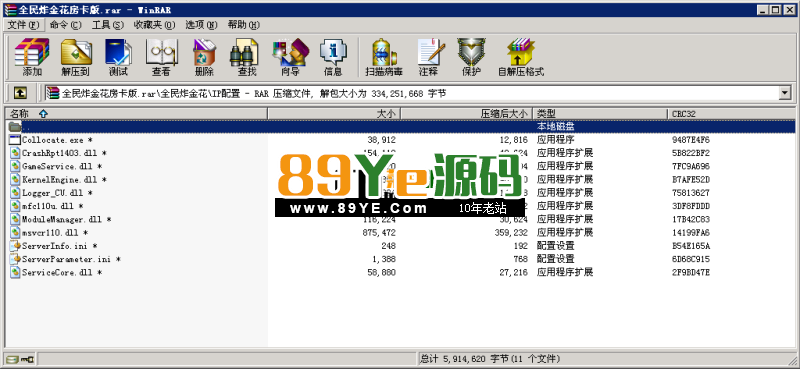Show archive 信息 (Info)
The image size is (800, 369).
[333, 57]
